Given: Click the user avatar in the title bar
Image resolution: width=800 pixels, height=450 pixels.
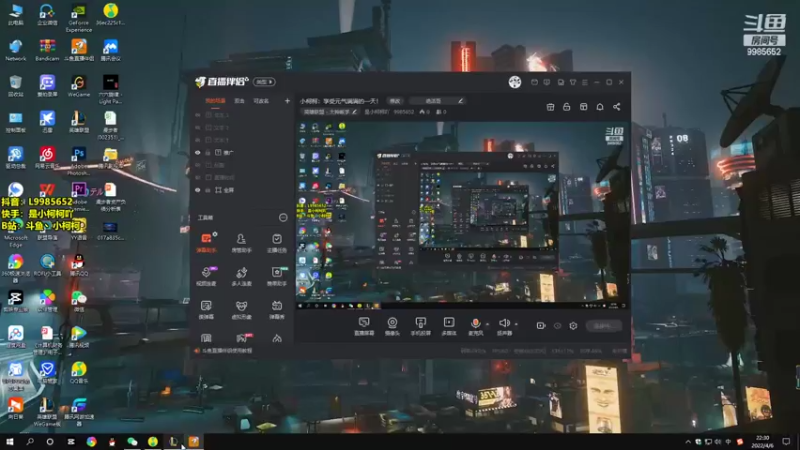Looking at the screenshot, I should coord(515,82).
